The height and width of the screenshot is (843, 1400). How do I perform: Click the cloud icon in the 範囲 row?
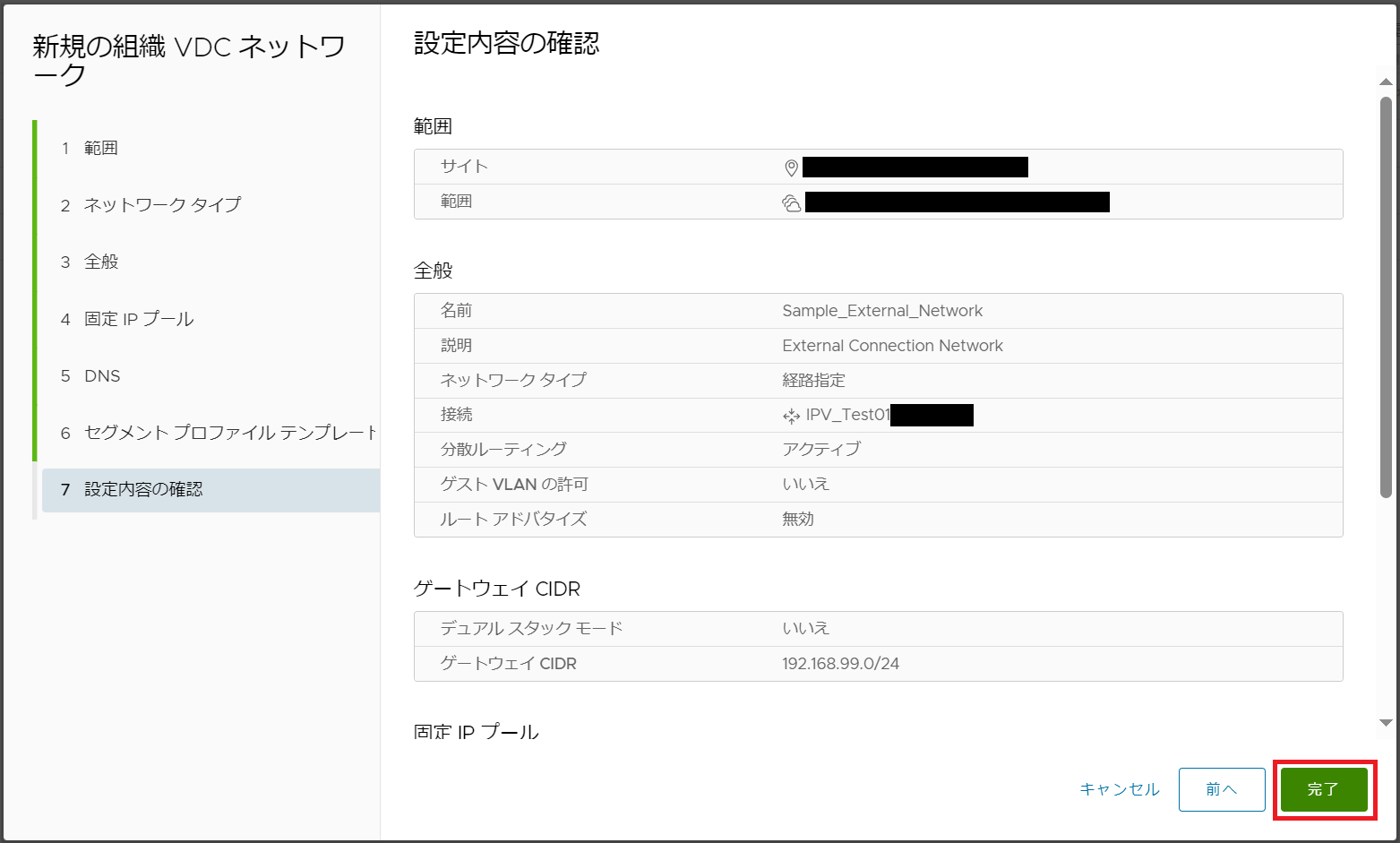pyautogui.click(x=791, y=203)
